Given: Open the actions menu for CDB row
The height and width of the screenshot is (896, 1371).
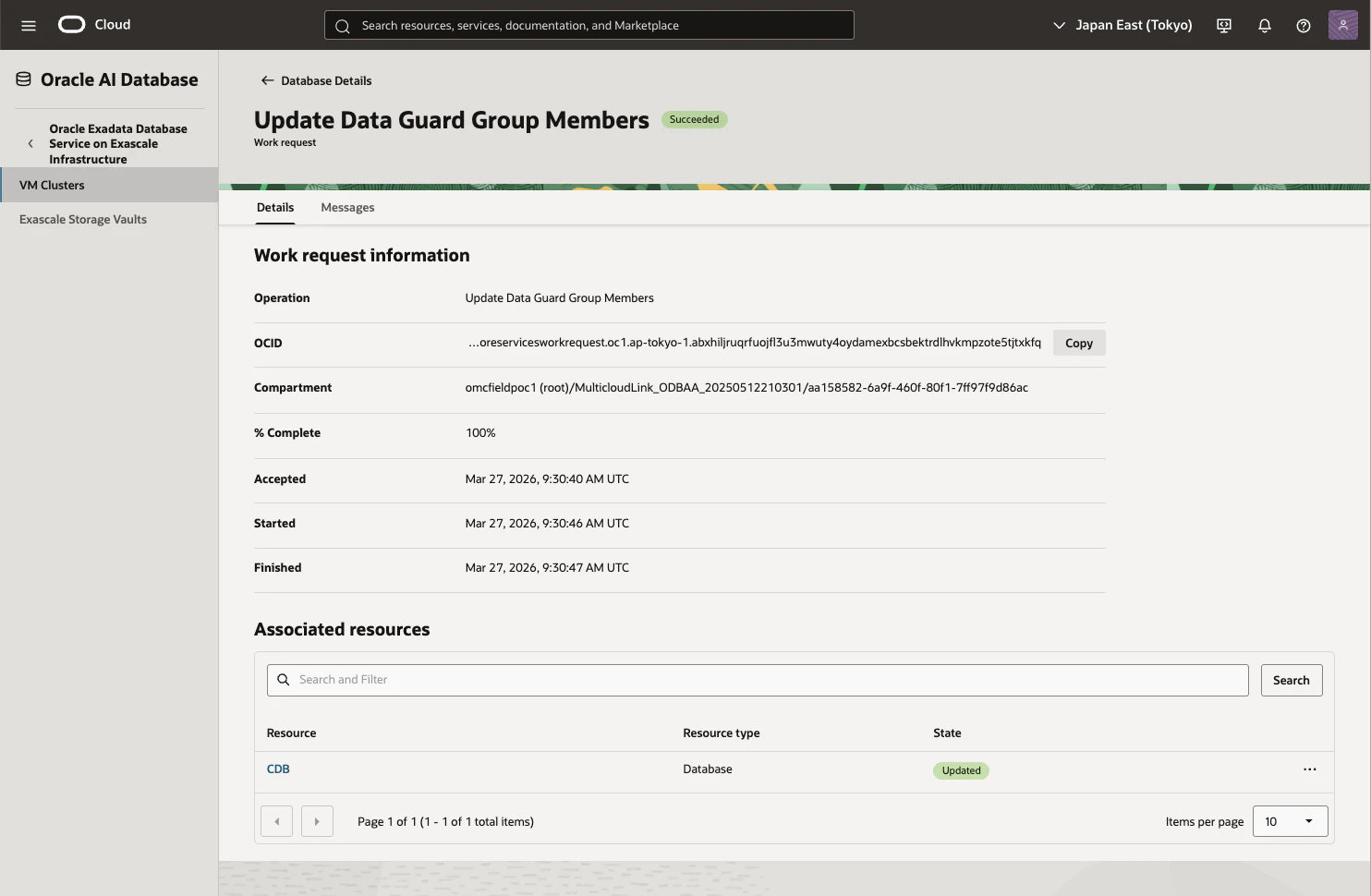Looking at the screenshot, I should (1310, 769).
